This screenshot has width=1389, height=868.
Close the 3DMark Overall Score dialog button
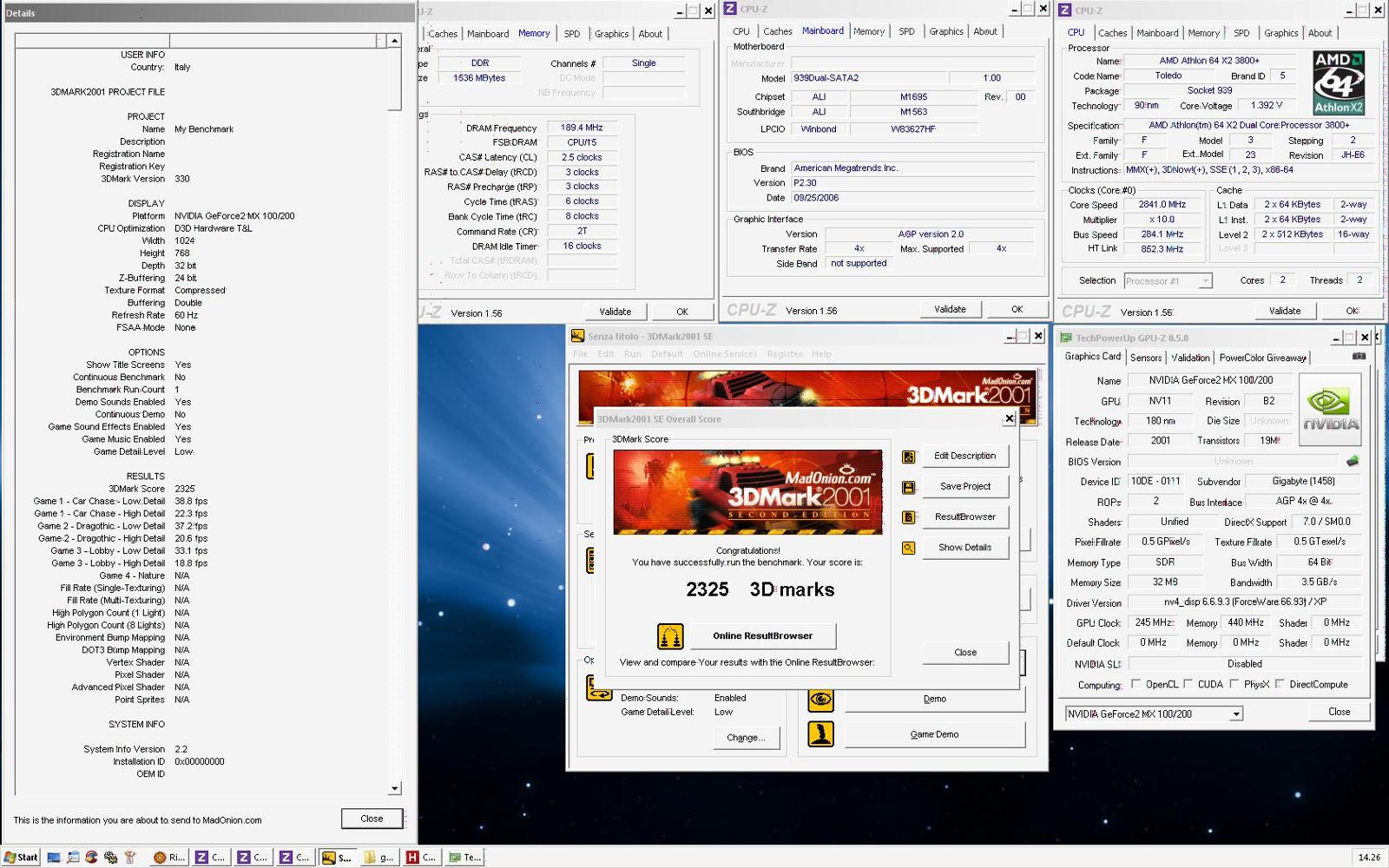[x=965, y=653]
